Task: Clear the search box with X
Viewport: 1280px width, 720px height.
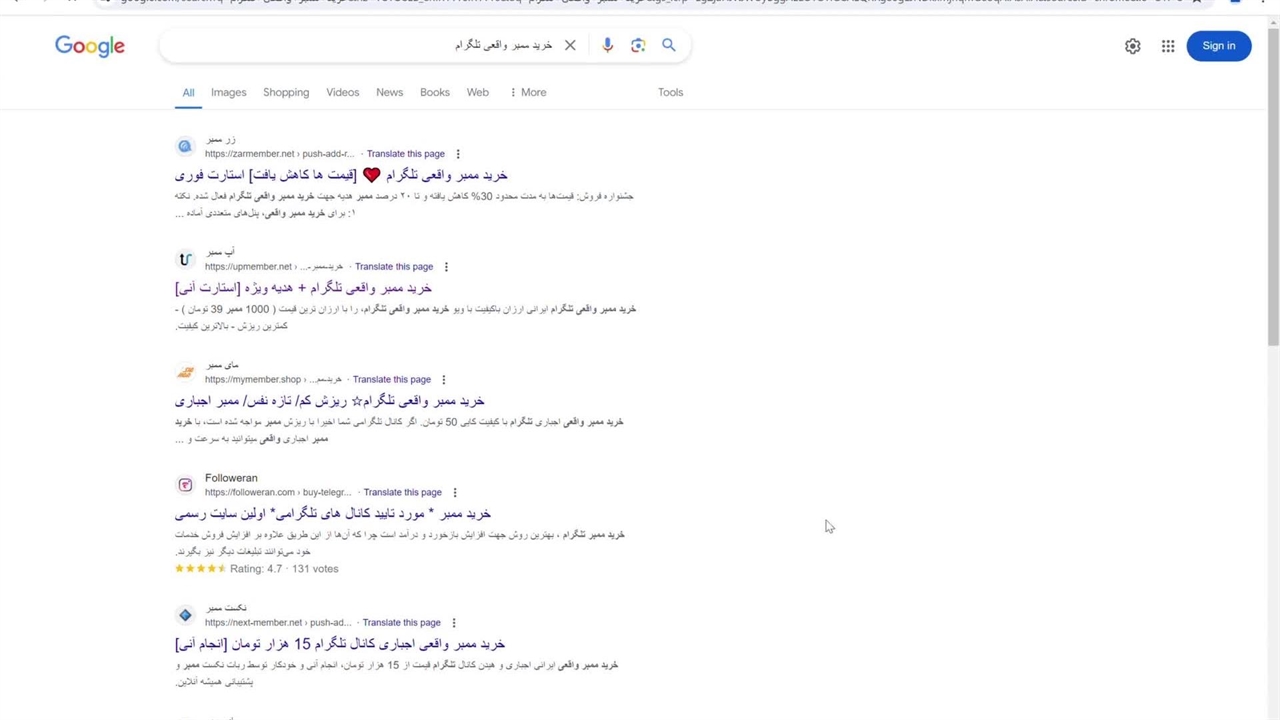Action: click(x=570, y=45)
